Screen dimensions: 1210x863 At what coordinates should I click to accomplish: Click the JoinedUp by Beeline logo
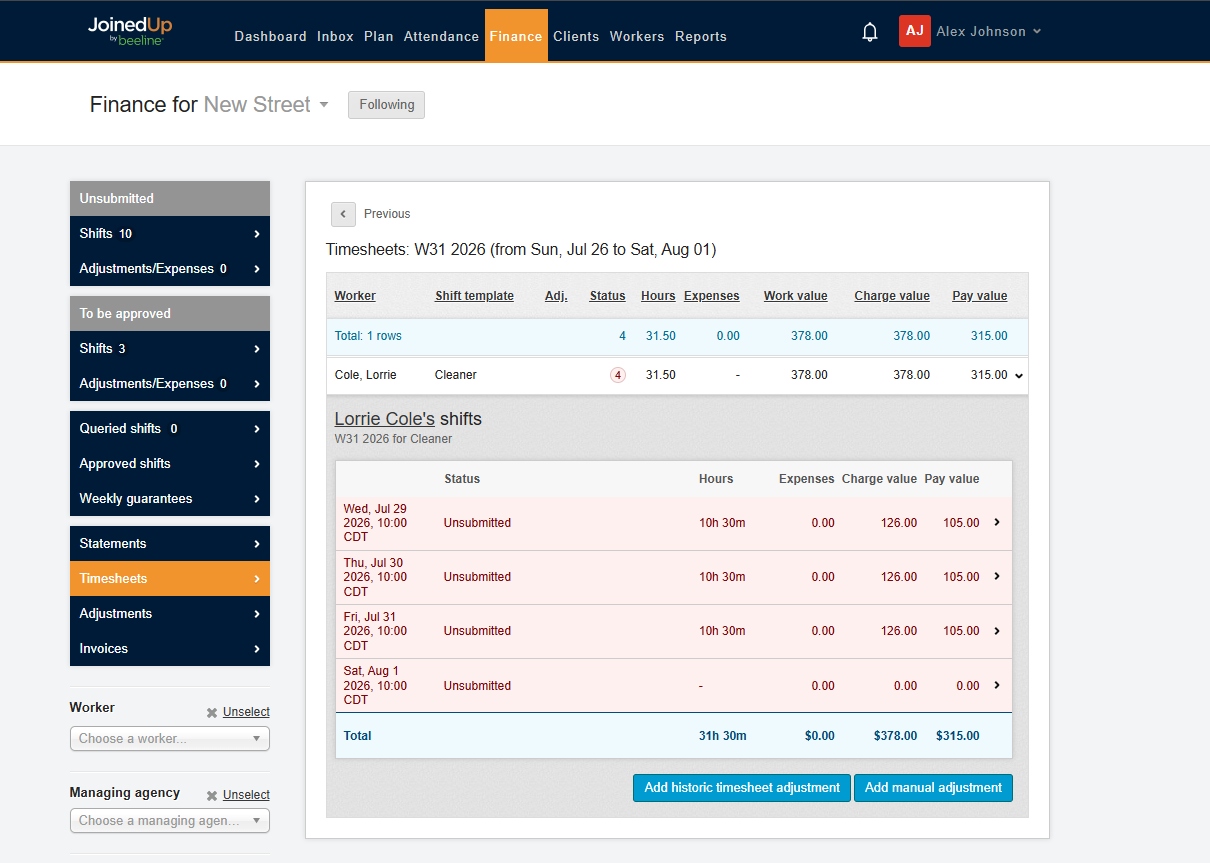click(x=130, y=31)
